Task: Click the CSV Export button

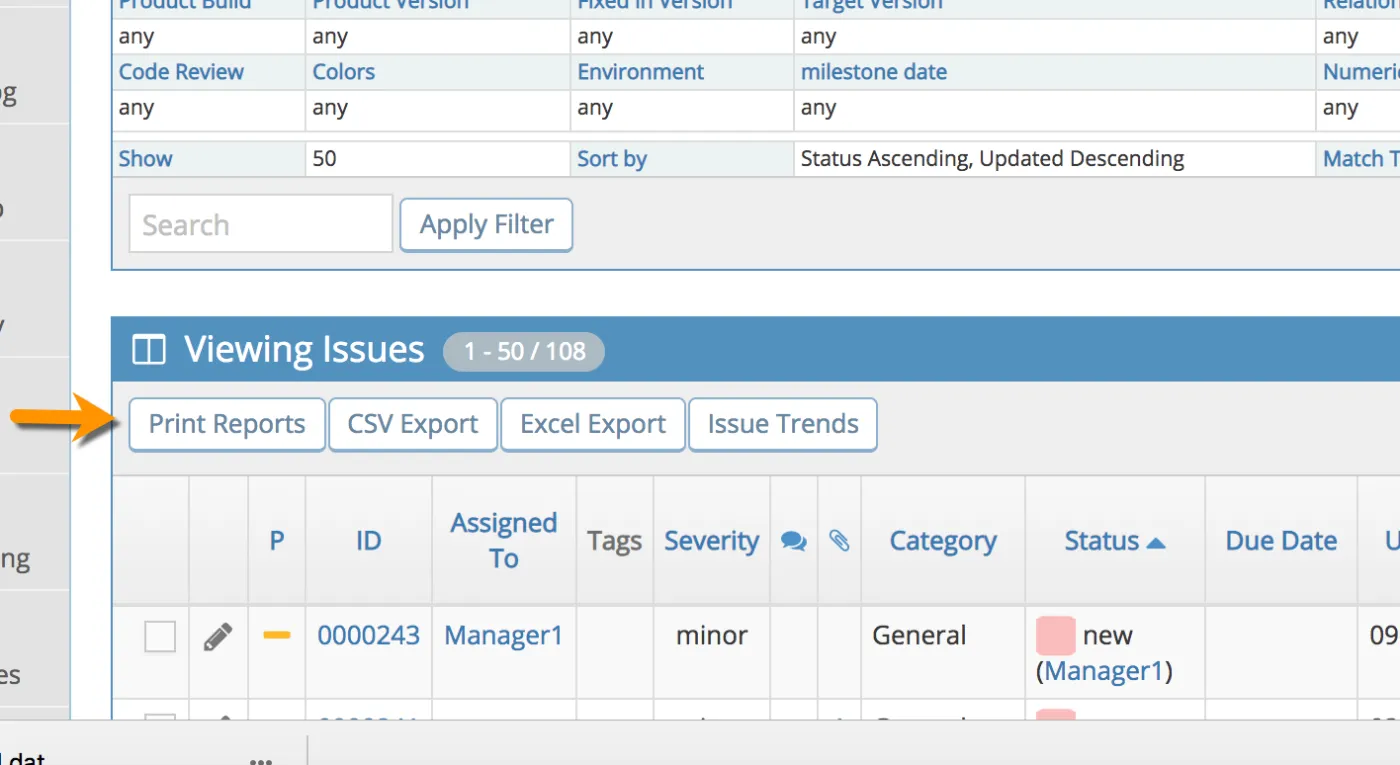Action: coord(413,424)
